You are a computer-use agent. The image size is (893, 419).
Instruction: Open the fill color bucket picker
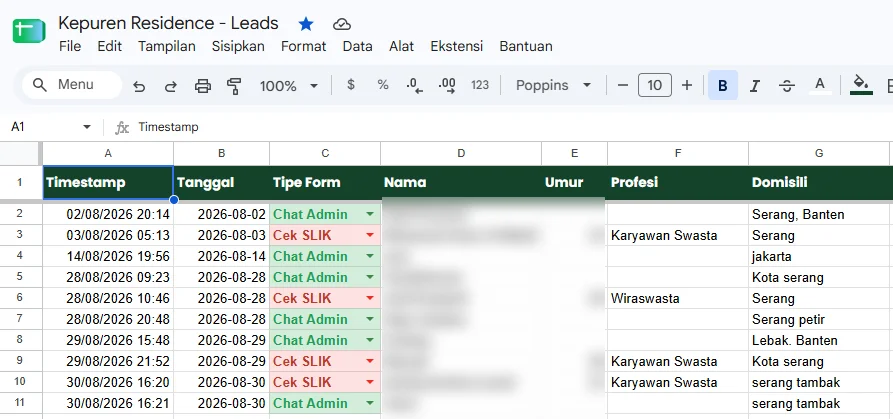(x=861, y=85)
